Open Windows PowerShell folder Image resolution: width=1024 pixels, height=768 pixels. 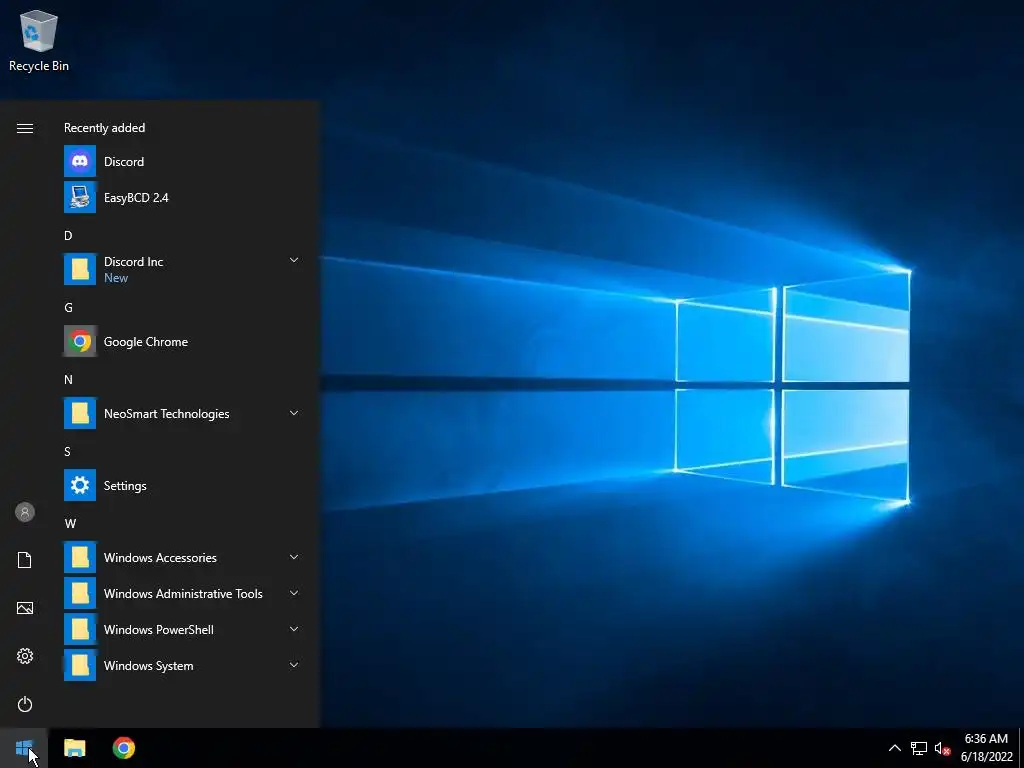[182, 629]
